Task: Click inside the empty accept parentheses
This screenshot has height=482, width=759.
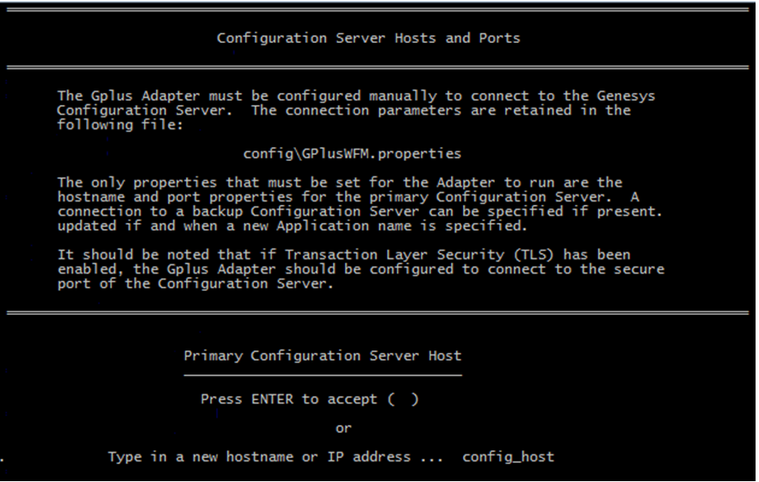Action: [403, 399]
